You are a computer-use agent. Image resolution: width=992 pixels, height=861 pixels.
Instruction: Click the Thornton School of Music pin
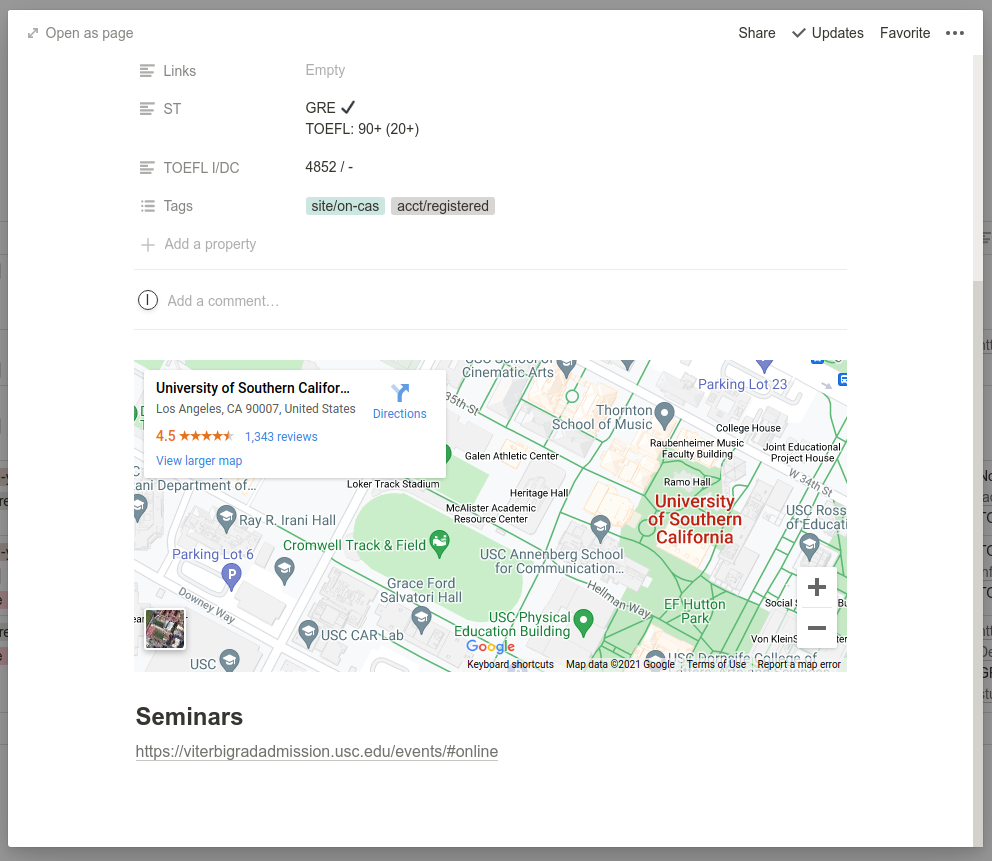coord(664,415)
